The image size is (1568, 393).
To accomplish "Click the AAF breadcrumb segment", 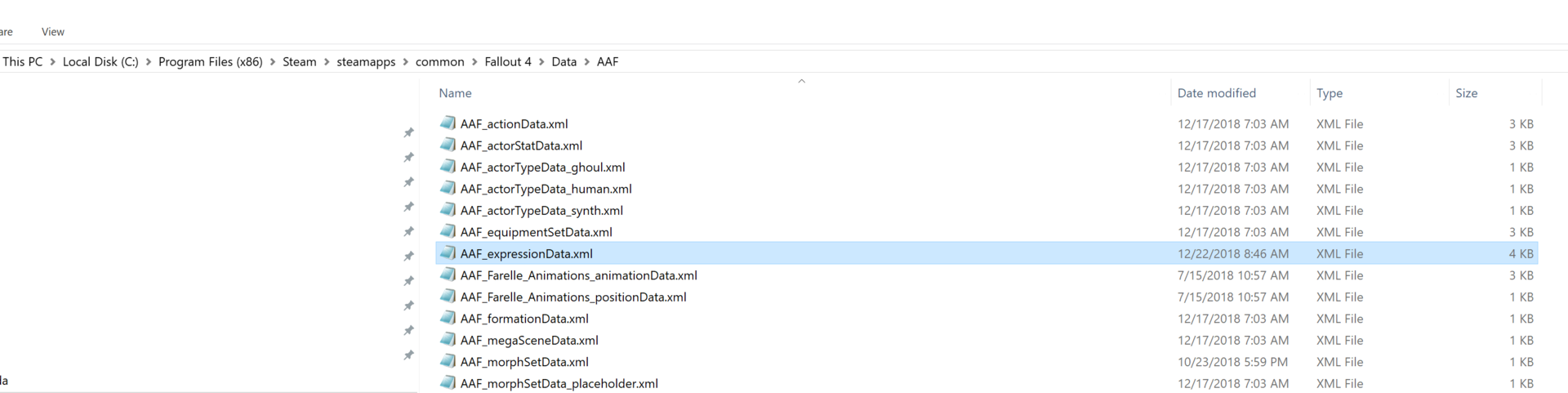I will tap(608, 62).
